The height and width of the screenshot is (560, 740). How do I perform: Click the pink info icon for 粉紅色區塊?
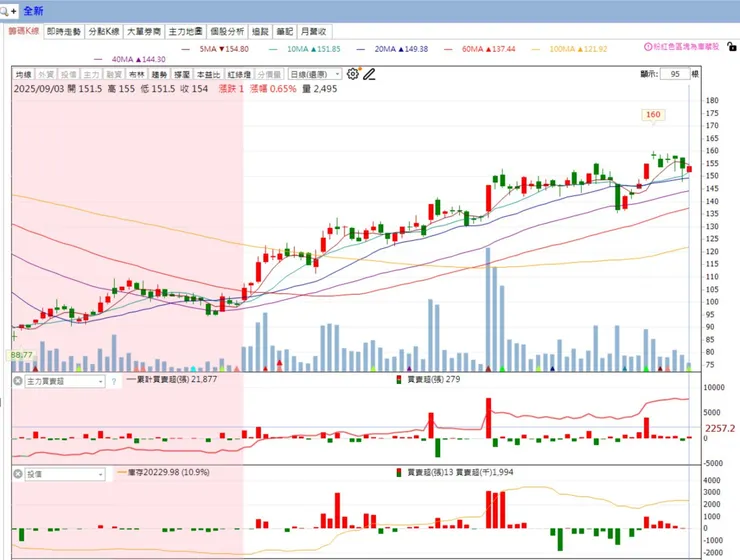click(648, 47)
